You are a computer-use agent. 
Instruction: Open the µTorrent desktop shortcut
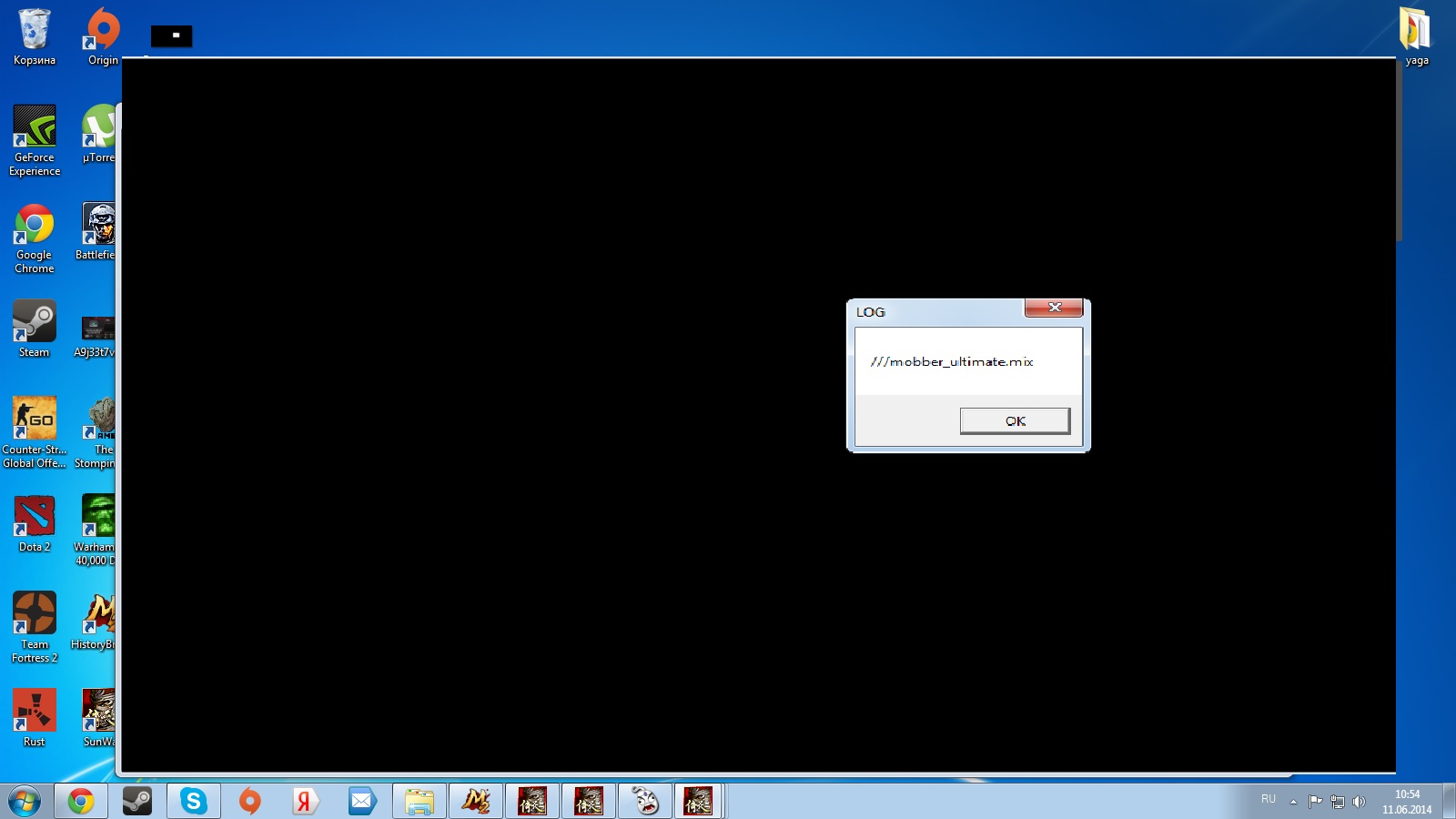click(98, 134)
